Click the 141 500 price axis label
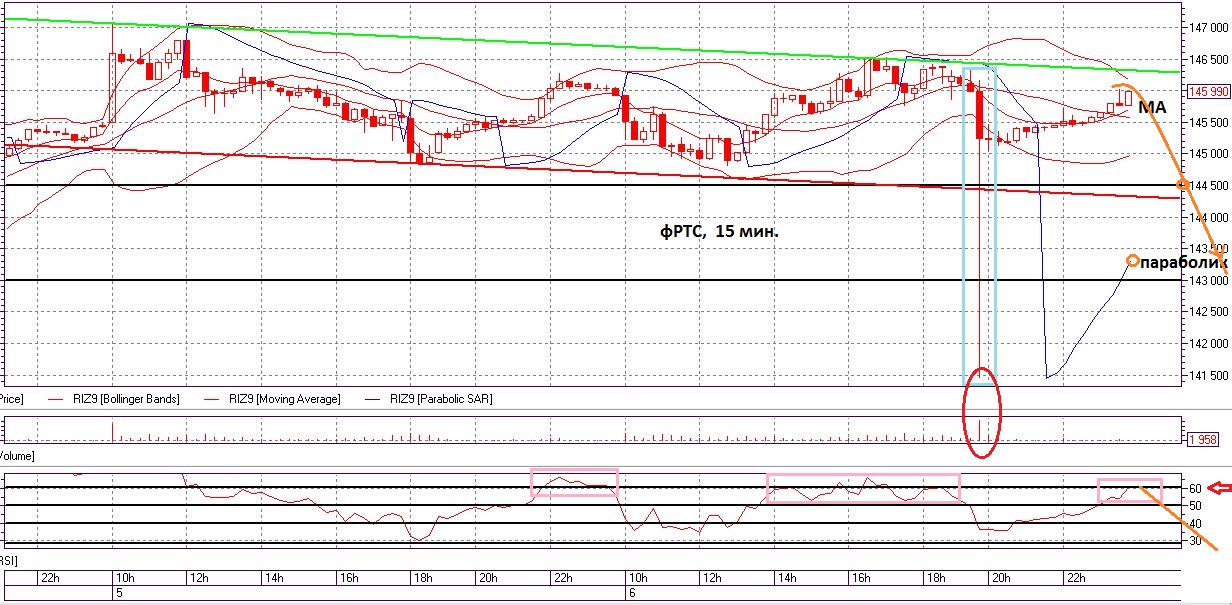The width and height of the screenshot is (1232, 605). 1211,376
